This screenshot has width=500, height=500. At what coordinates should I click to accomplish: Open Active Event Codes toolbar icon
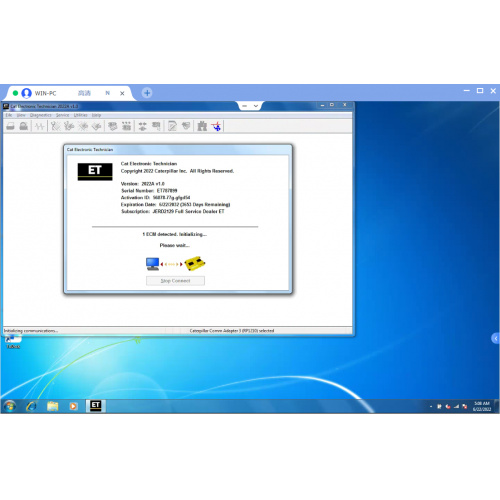(x=83, y=126)
